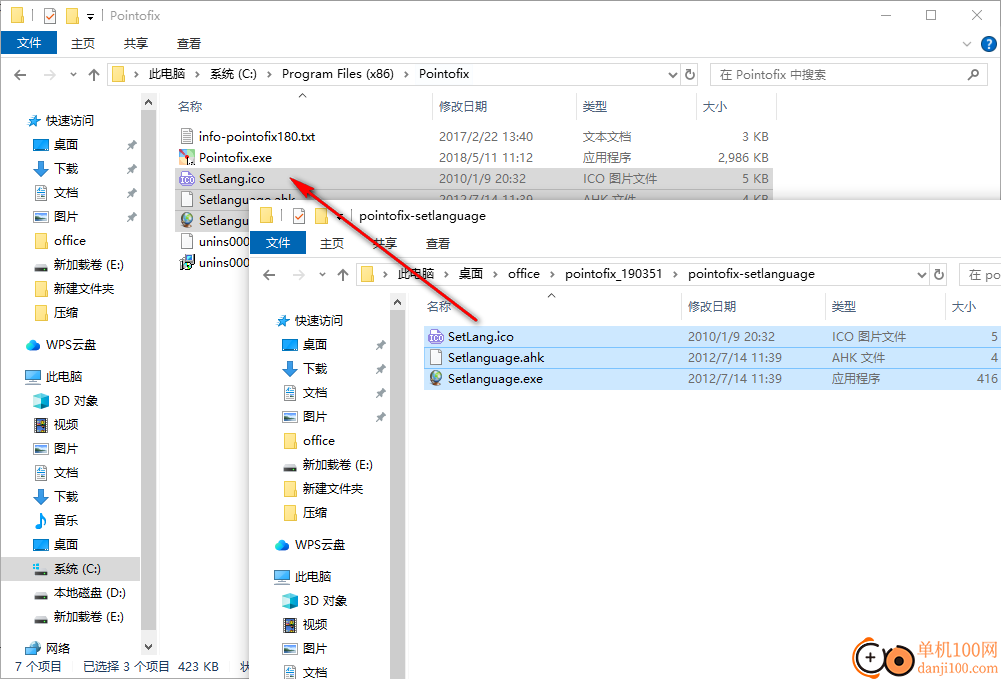This screenshot has width=1001, height=679.
Task: Select file name Setlanguage.ahk in front window
Action: point(496,357)
